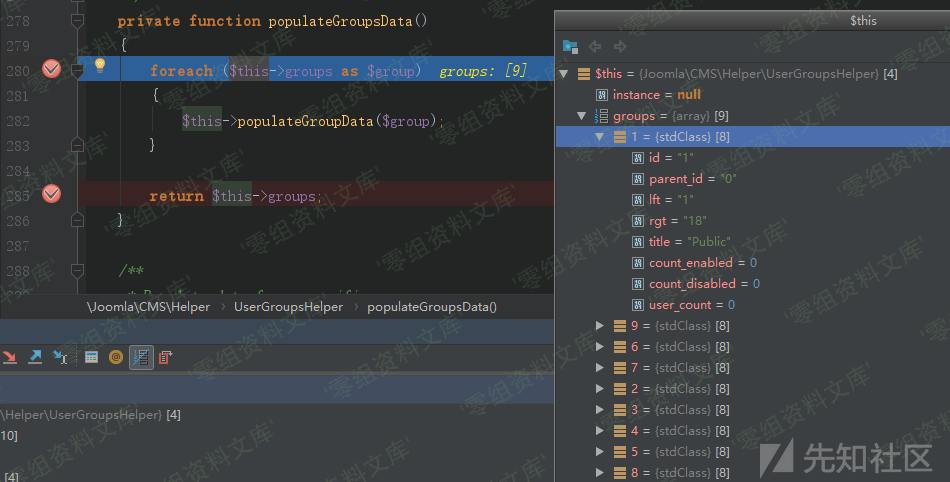Expand the 9 = {stdClass} entry
The width and height of the screenshot is (950, 482).
pyautogui.click(x=600, y=325)
